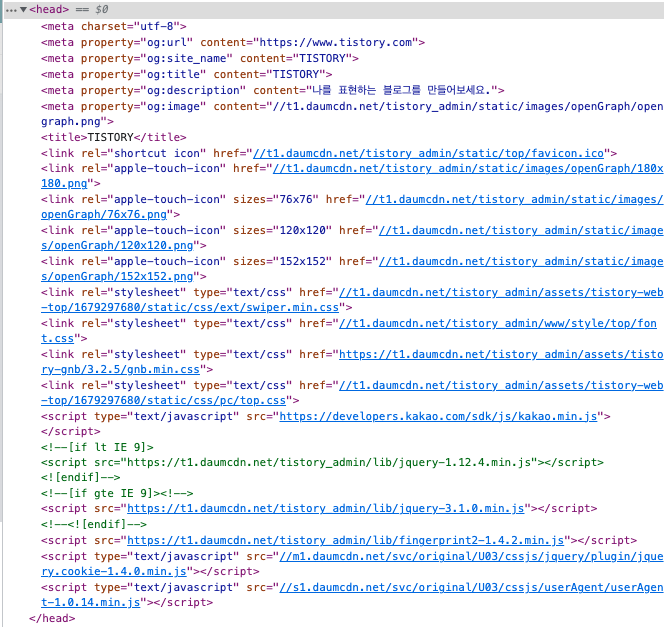This screenshot has height=627, width=664.
Task: Open the favicon.ico link
Action: click(428, 153)
